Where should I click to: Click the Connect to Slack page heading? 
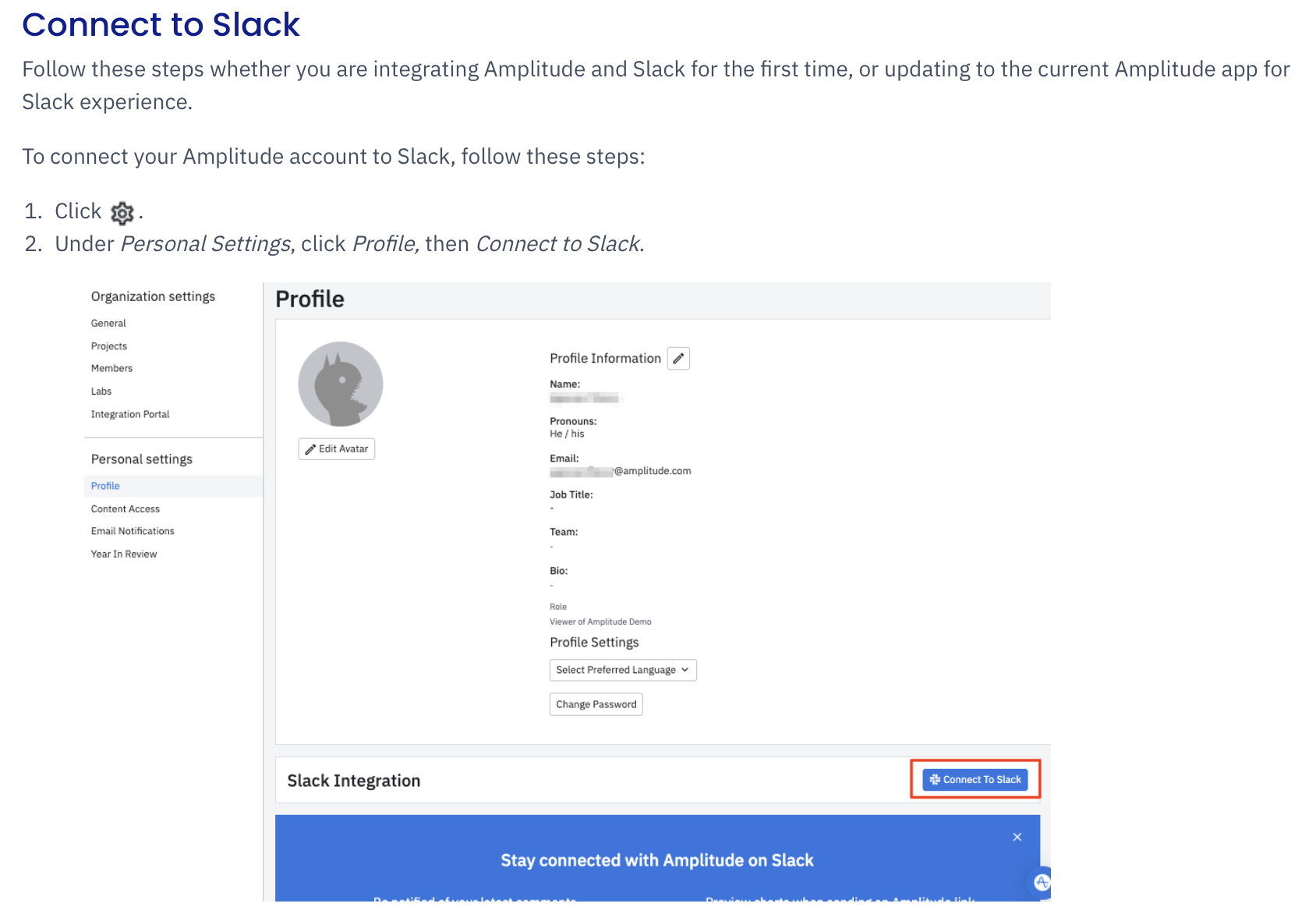[161, 25]
